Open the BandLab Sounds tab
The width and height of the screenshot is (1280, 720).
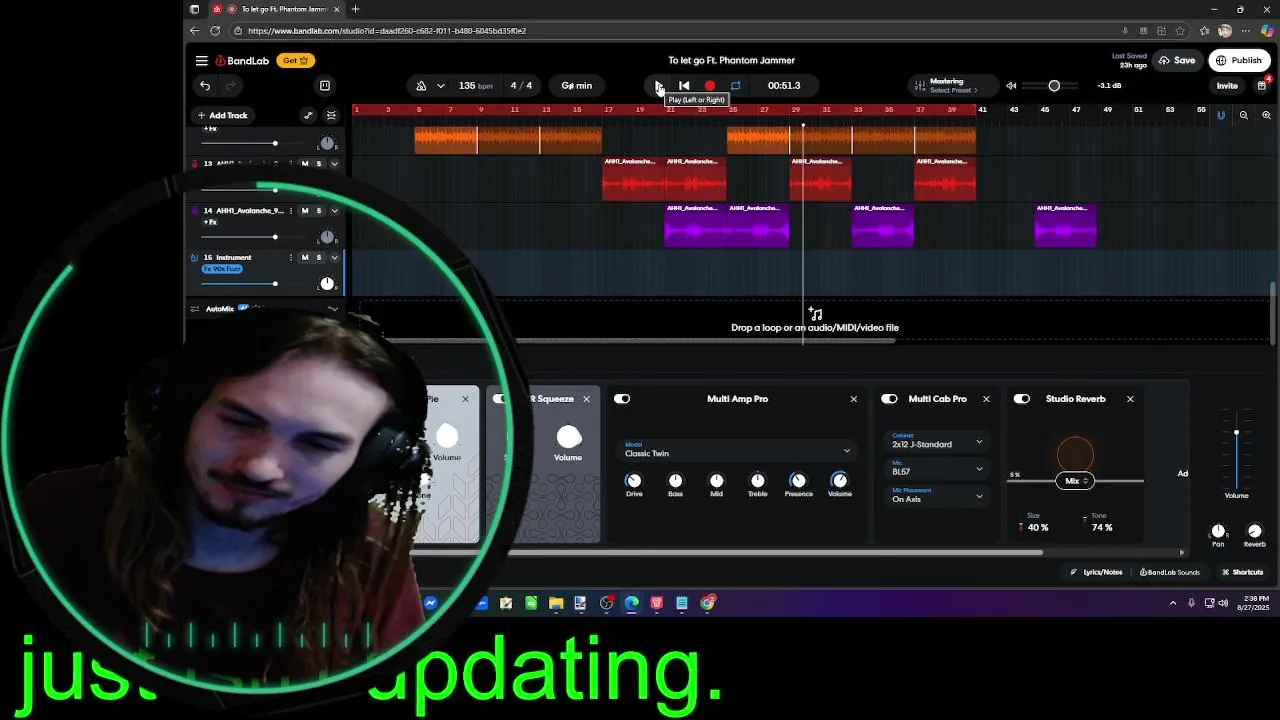(x=1170, y=573)
